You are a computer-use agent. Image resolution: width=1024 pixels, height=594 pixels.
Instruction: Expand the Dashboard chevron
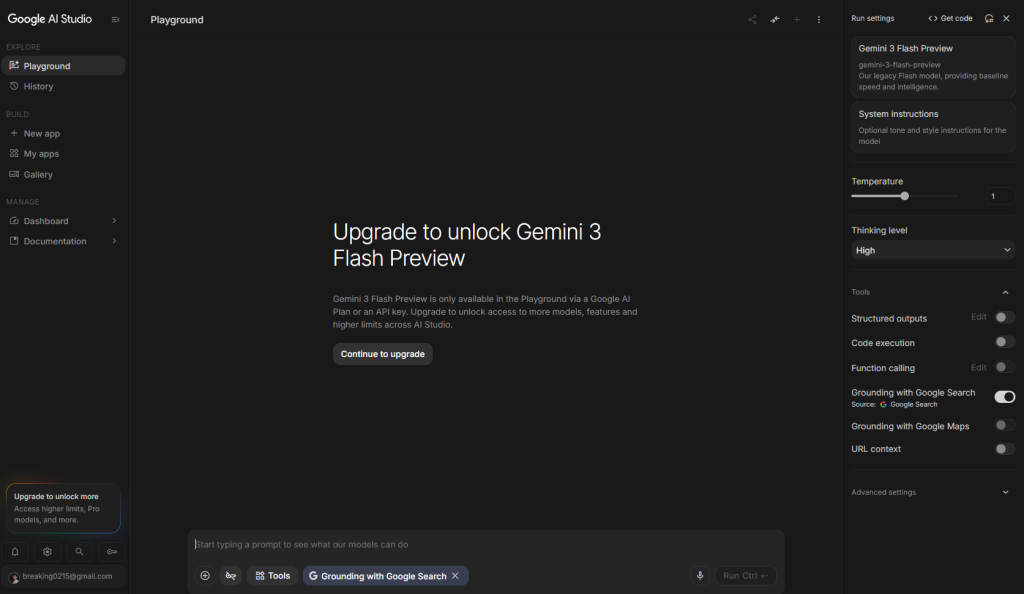[x=114, y=221]
